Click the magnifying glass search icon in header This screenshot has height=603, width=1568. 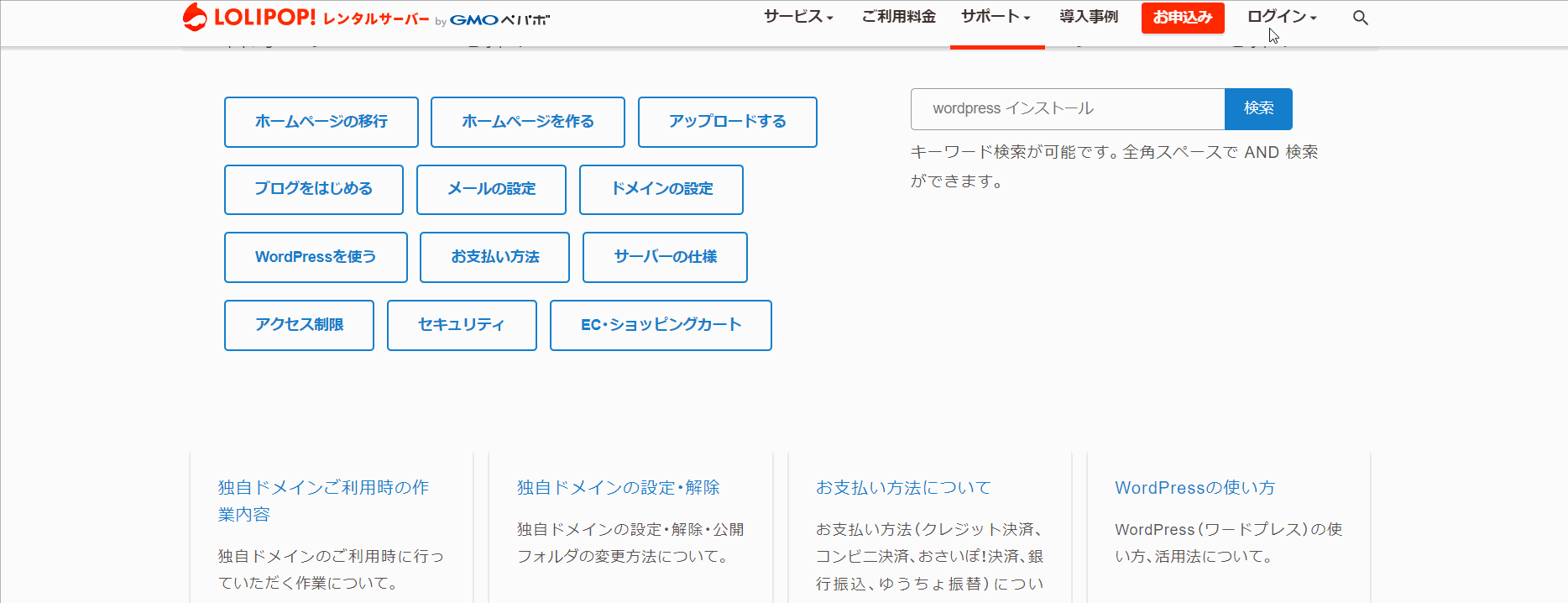pos(1360,18)
